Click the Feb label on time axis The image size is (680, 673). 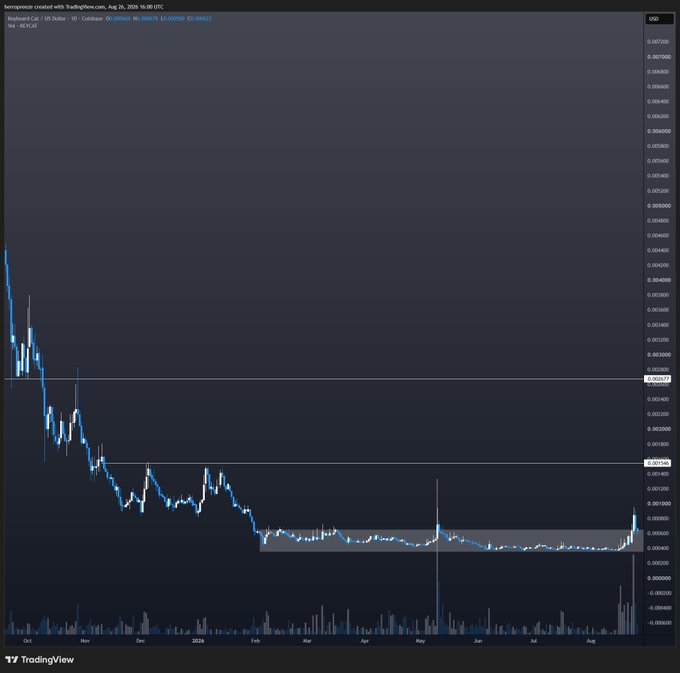point(255,640)
